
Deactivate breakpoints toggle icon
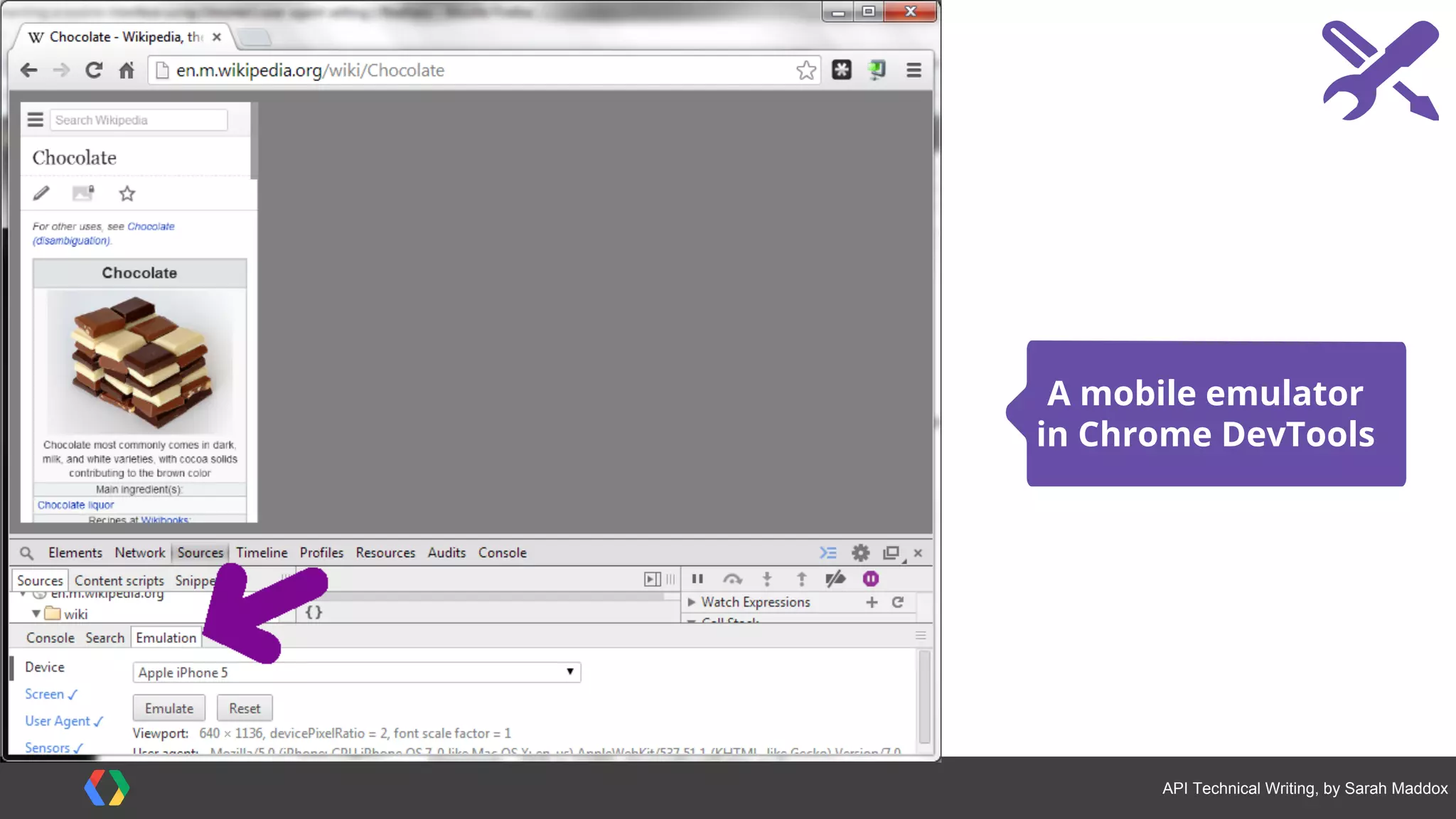pyautogui.click(x=835, y=579)
